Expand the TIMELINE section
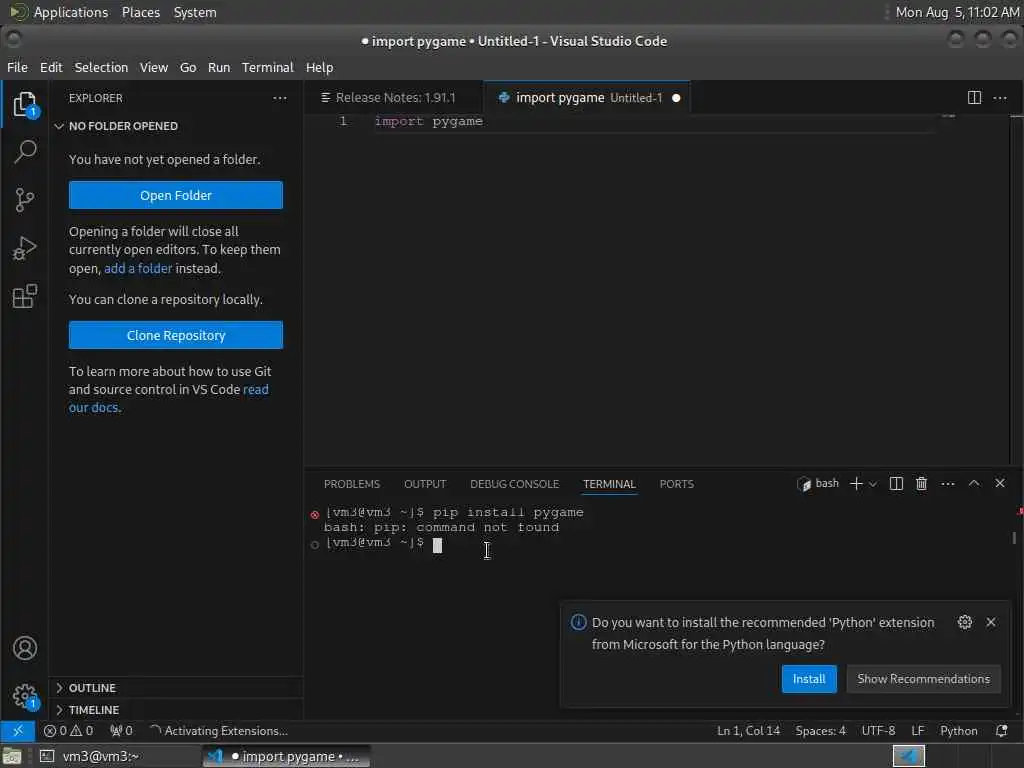 (176, 710)
